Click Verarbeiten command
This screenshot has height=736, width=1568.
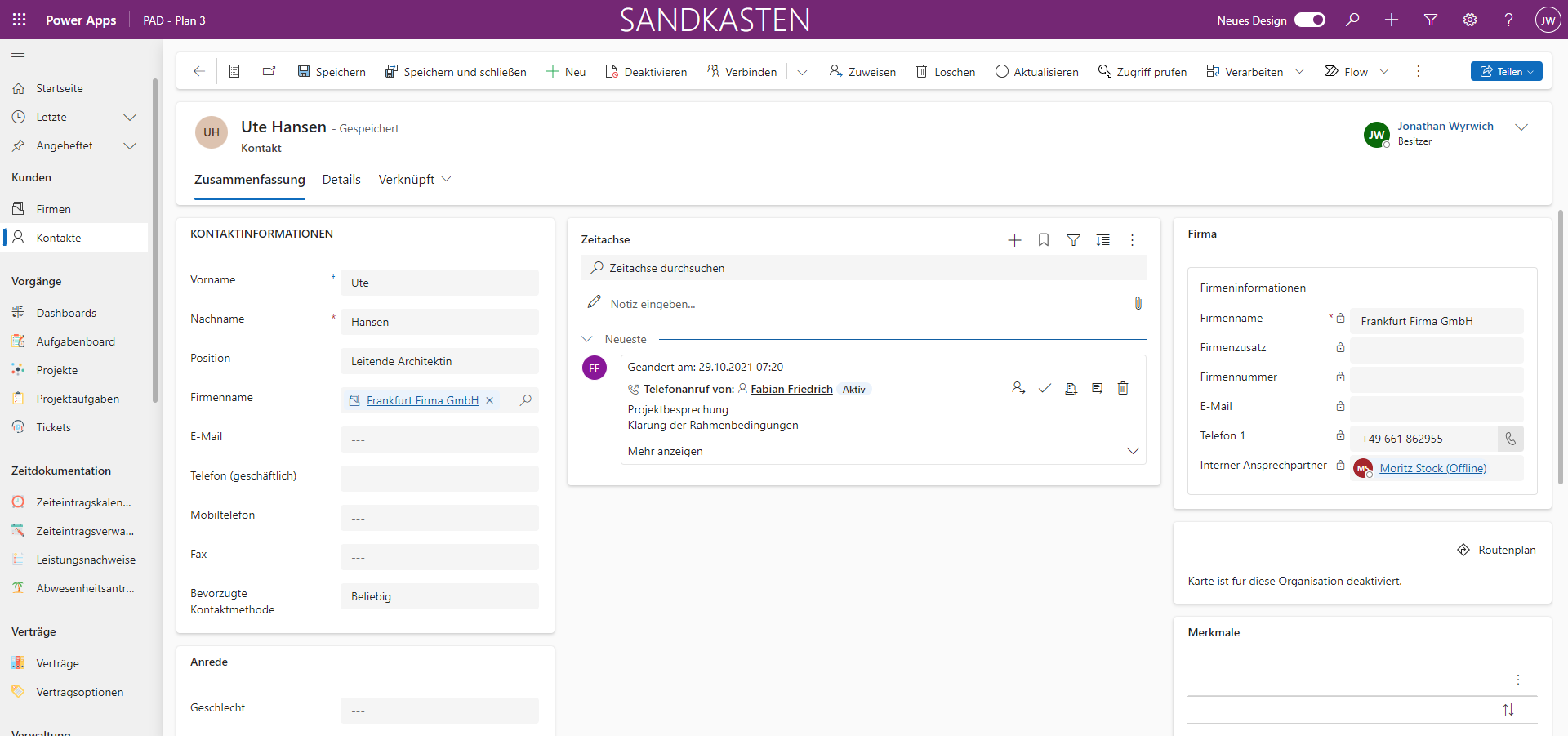(1245, 72)
